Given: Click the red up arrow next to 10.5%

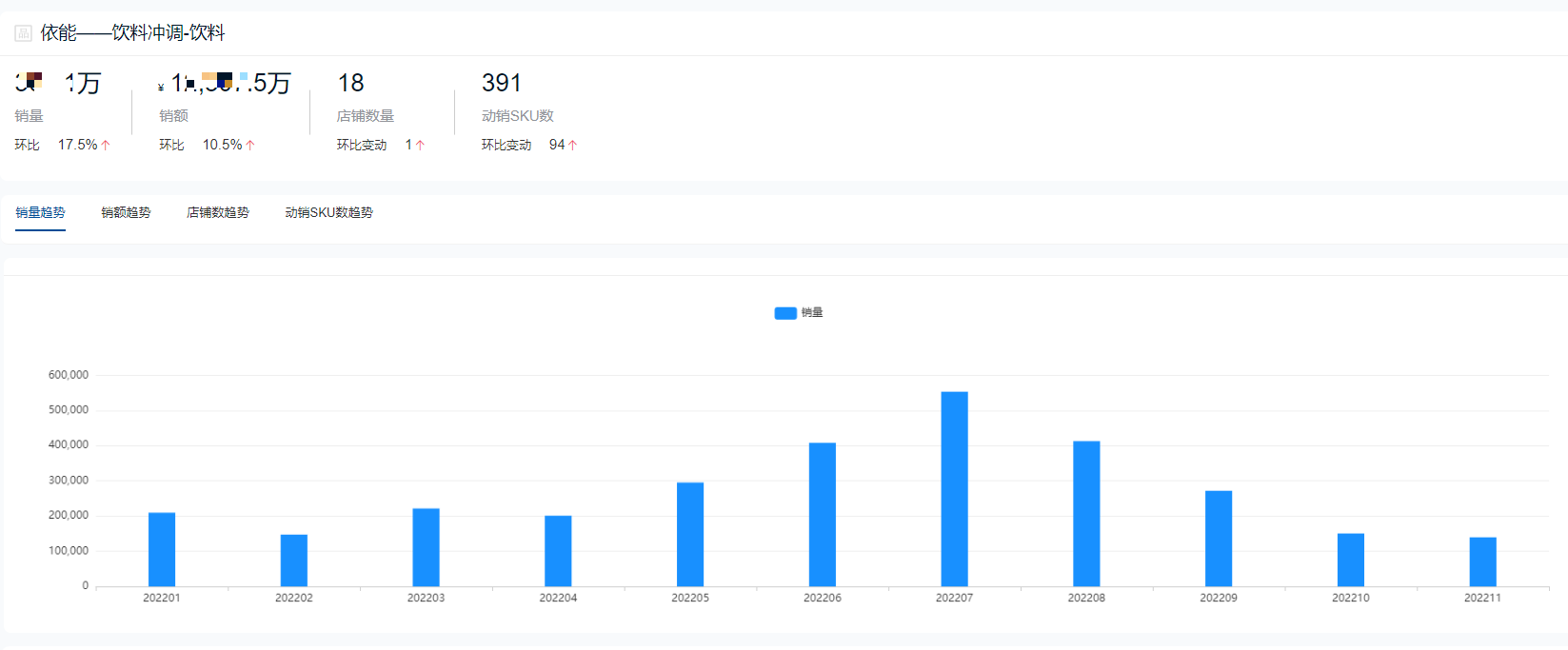Looking at the screenshot, I should click(250, 145).
